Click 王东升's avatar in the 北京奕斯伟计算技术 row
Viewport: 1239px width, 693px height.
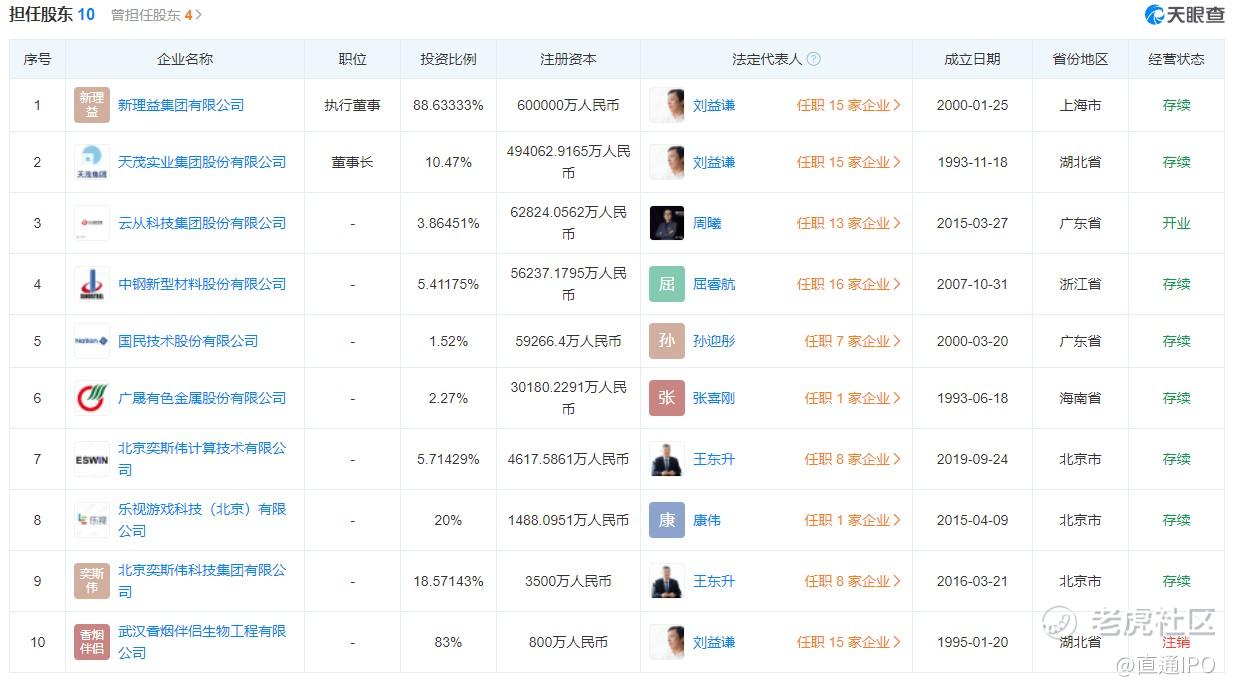tap(667, 459)
